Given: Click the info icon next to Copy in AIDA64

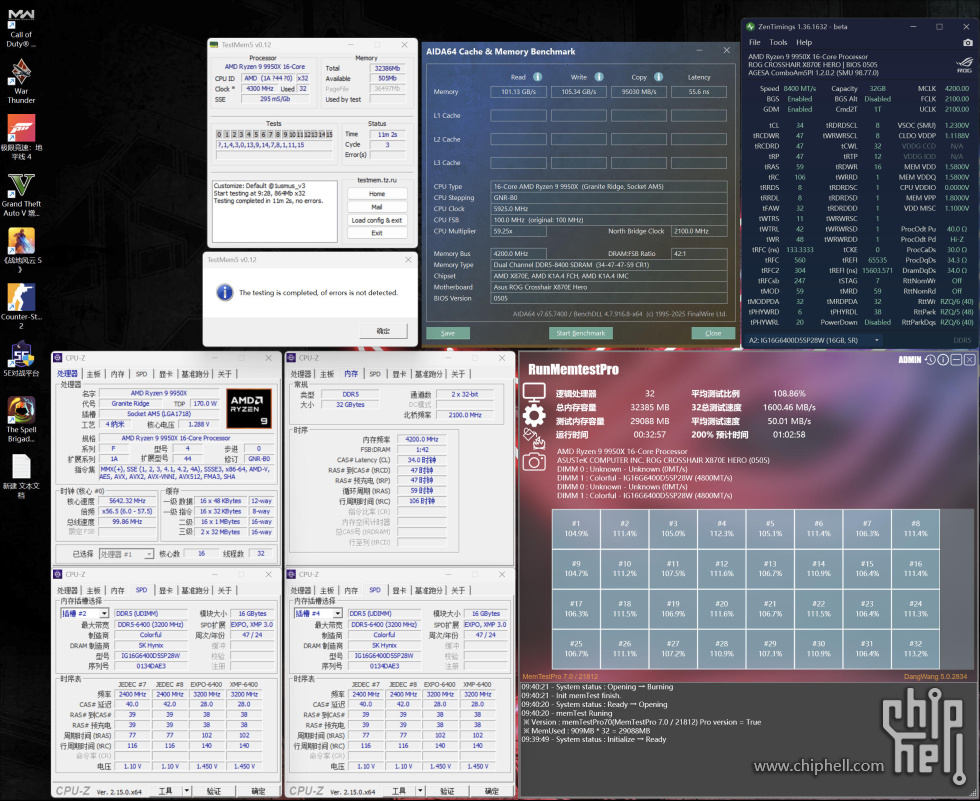Looking at the screenshot, I should click(x=659, y=77).
